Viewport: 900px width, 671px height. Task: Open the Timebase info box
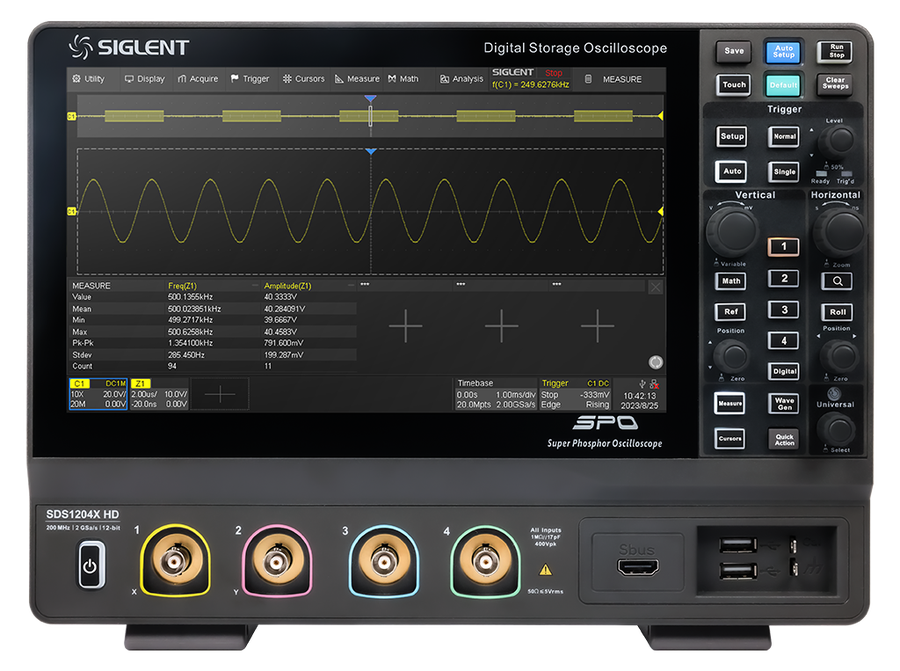tap(496, 394)
